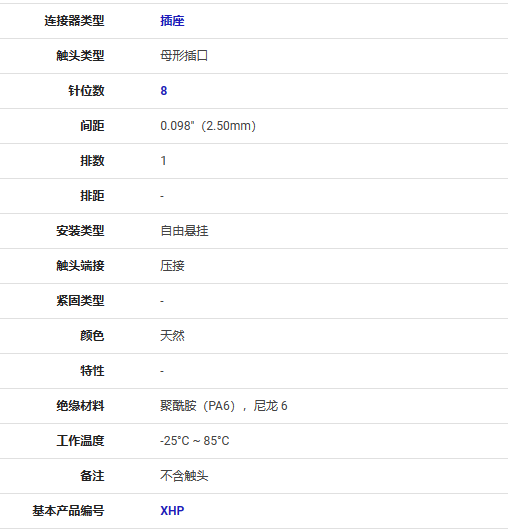The image size is (508, 530).
Task: Click the 不含触头 note value
Action: (x=184, y=476)
